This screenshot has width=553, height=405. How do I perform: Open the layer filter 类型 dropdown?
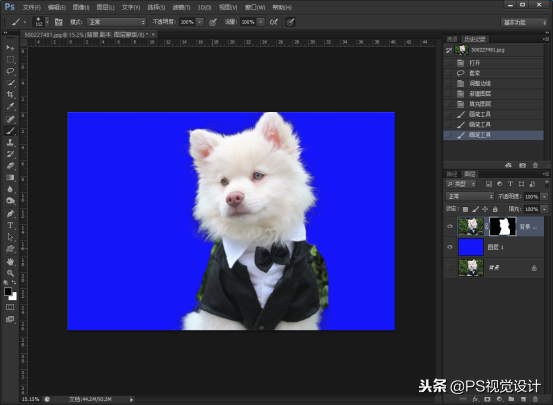click(x=461, y=184)
